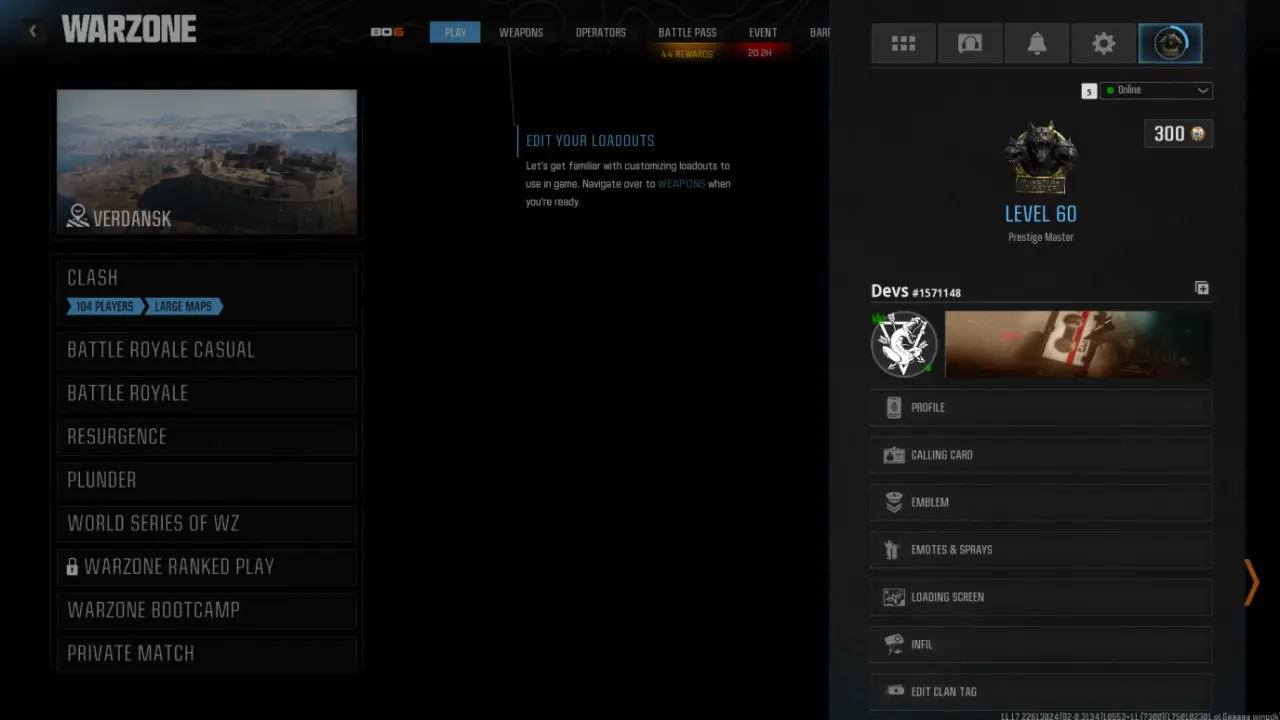Open the Online status dropdown

(x=1156, y=90)
